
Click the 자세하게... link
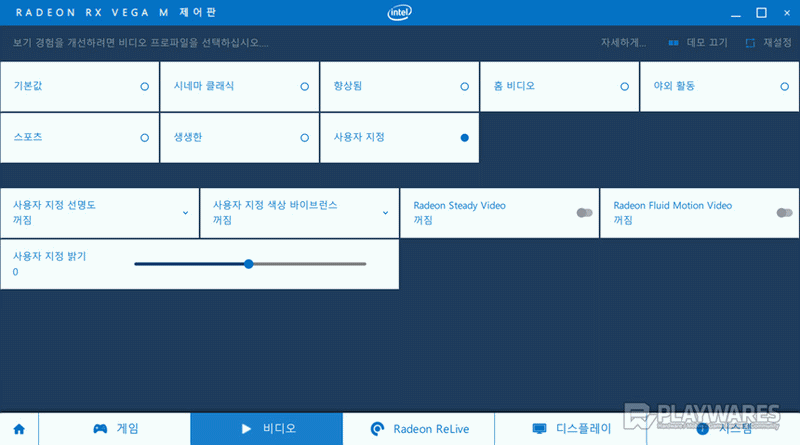(623, 43)
